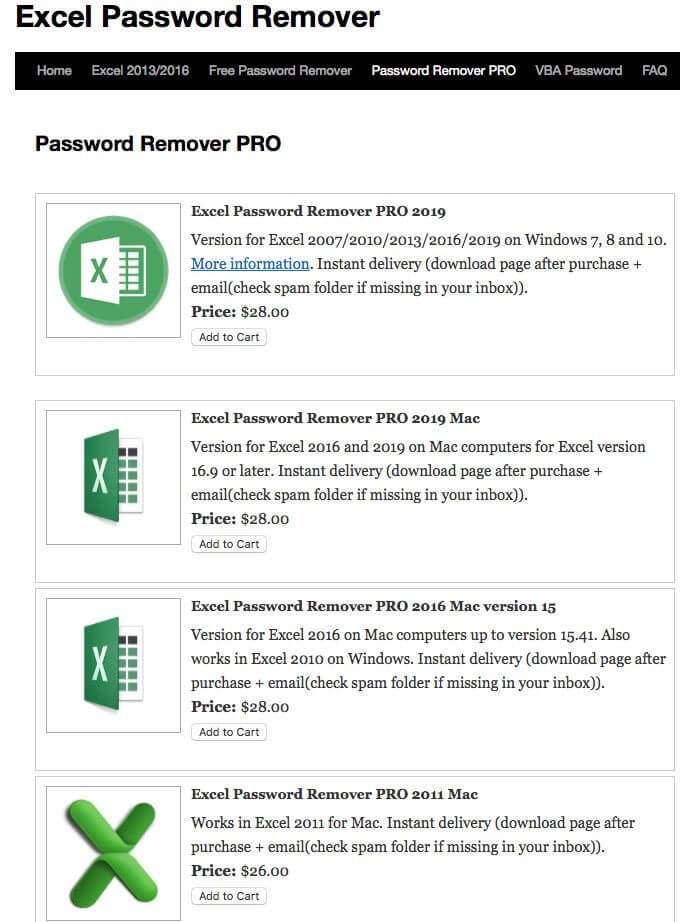Add PRO 2011 Mac version to cart

[229, 897]
